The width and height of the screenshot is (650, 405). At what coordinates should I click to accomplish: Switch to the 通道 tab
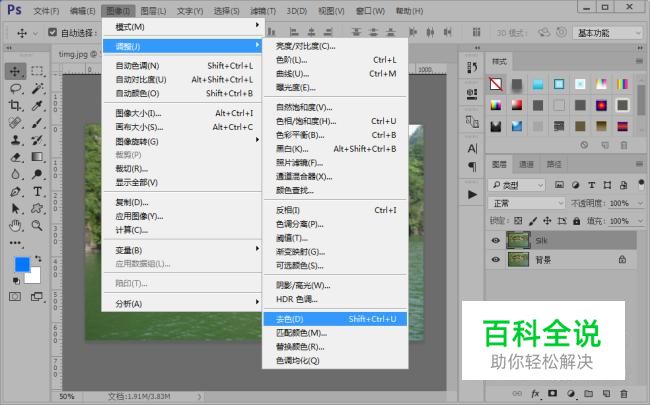pyautogui.click(x=526, y=165)
